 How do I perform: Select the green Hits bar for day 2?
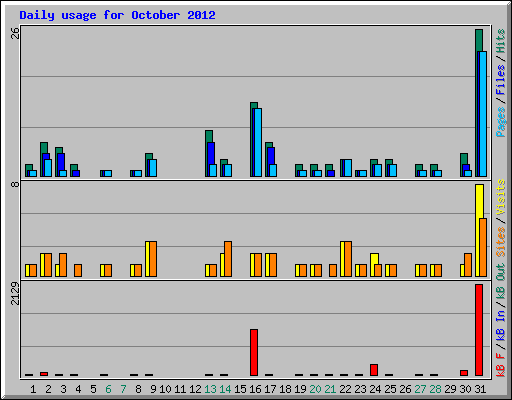[x=44, y=148]
